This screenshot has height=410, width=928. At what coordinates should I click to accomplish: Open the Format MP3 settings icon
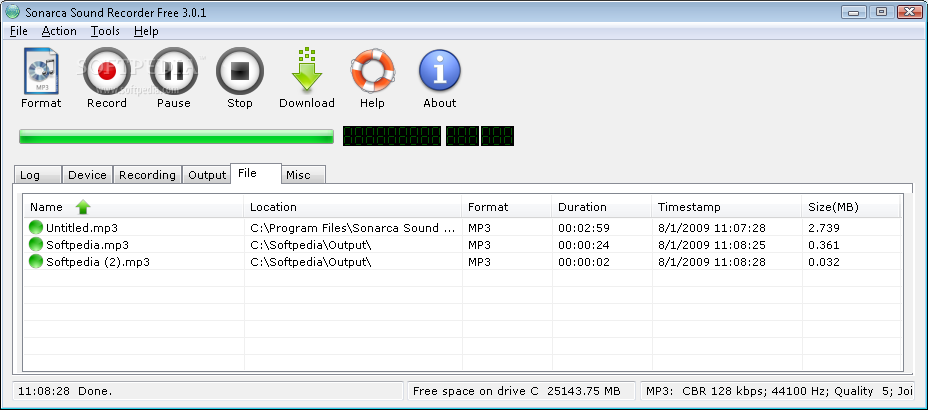[x=41, y=72]
